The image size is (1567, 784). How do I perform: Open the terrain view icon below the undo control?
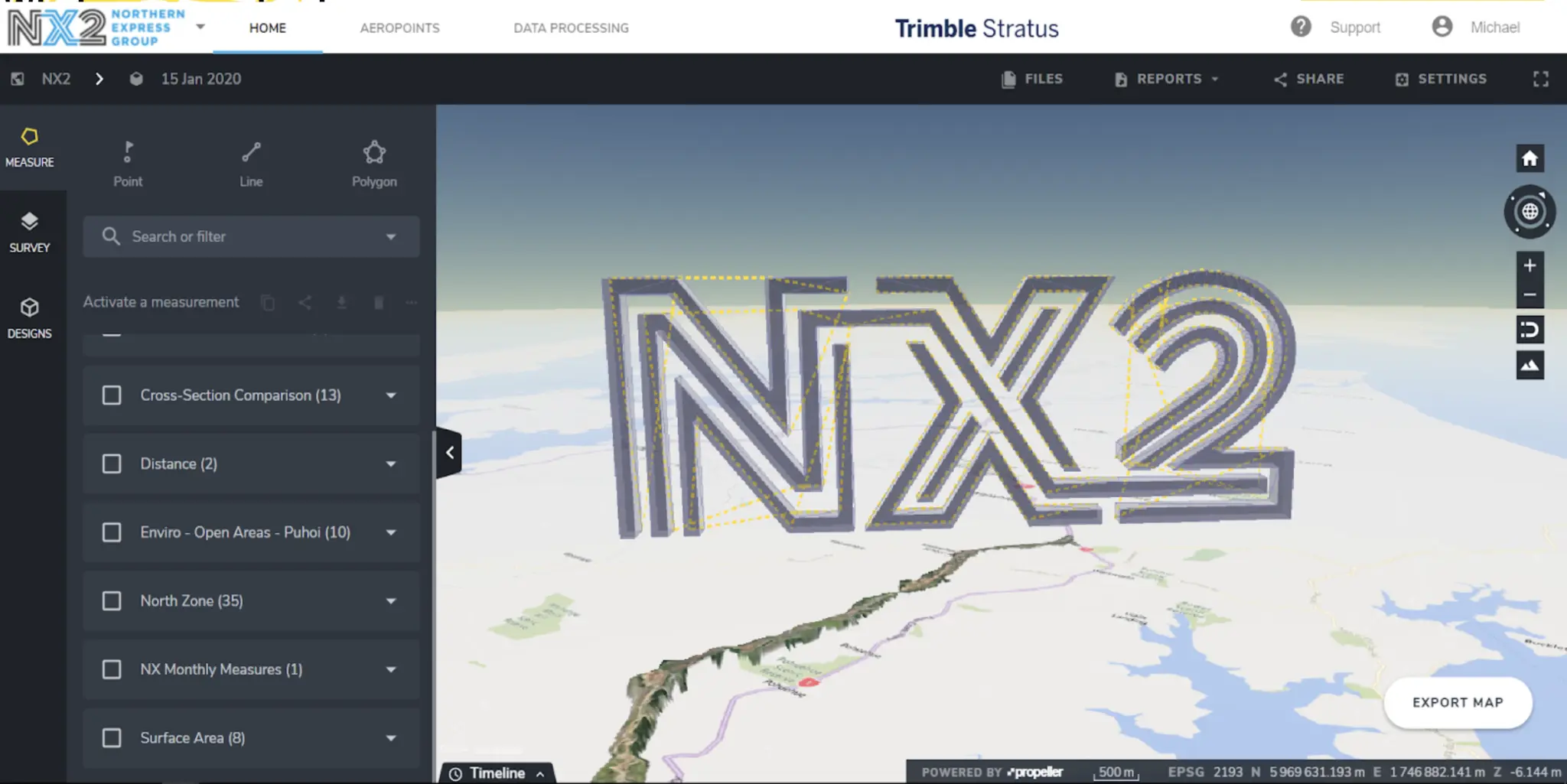1530,365
